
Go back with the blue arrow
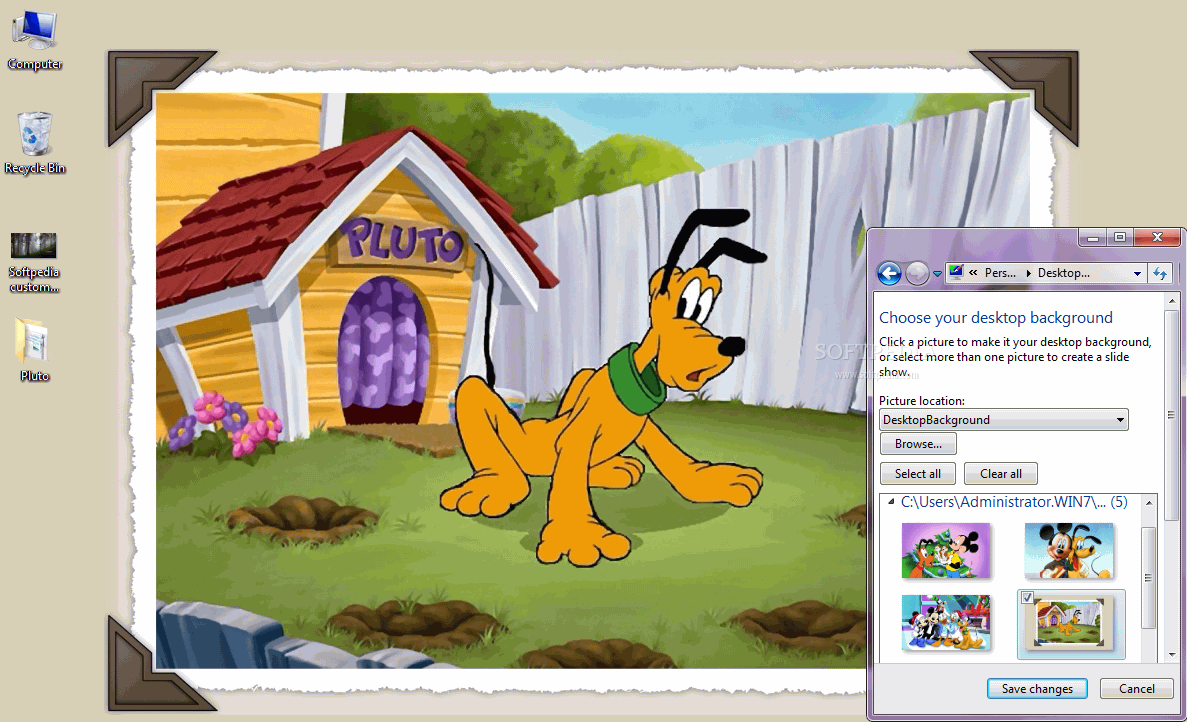point(889,273)
